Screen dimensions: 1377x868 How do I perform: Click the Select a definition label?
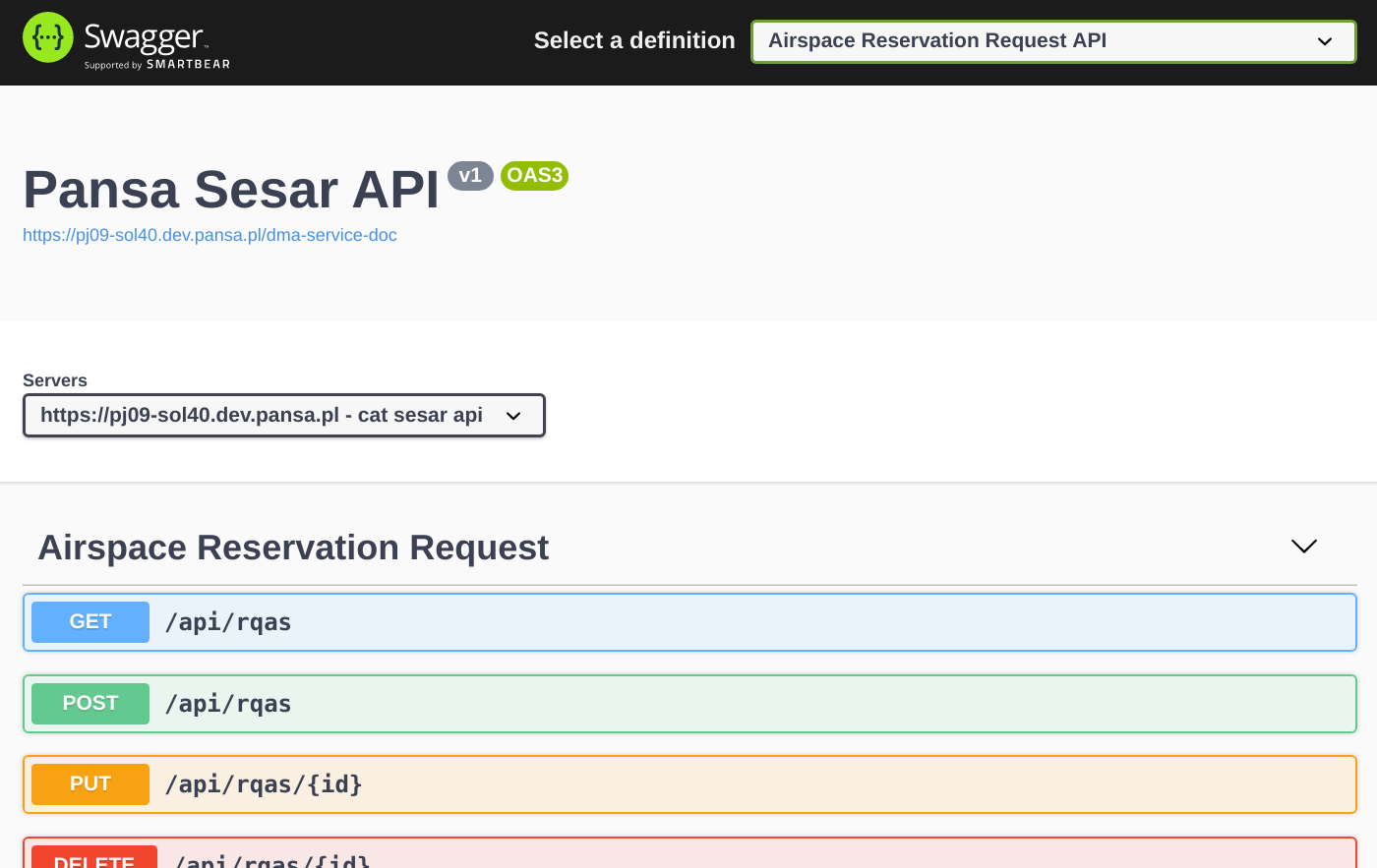tap(634, 40)
